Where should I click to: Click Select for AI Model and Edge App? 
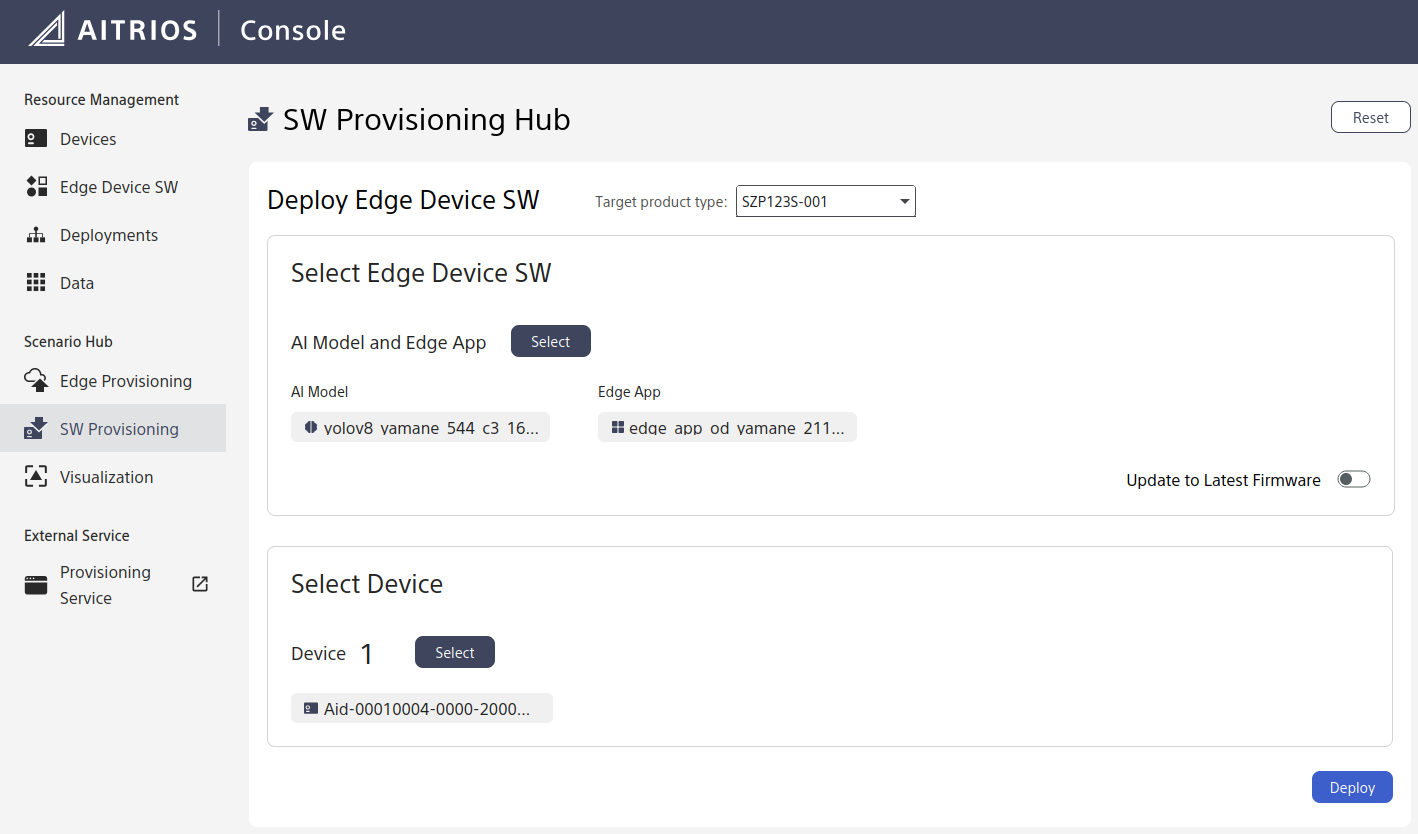click(551, 341)
